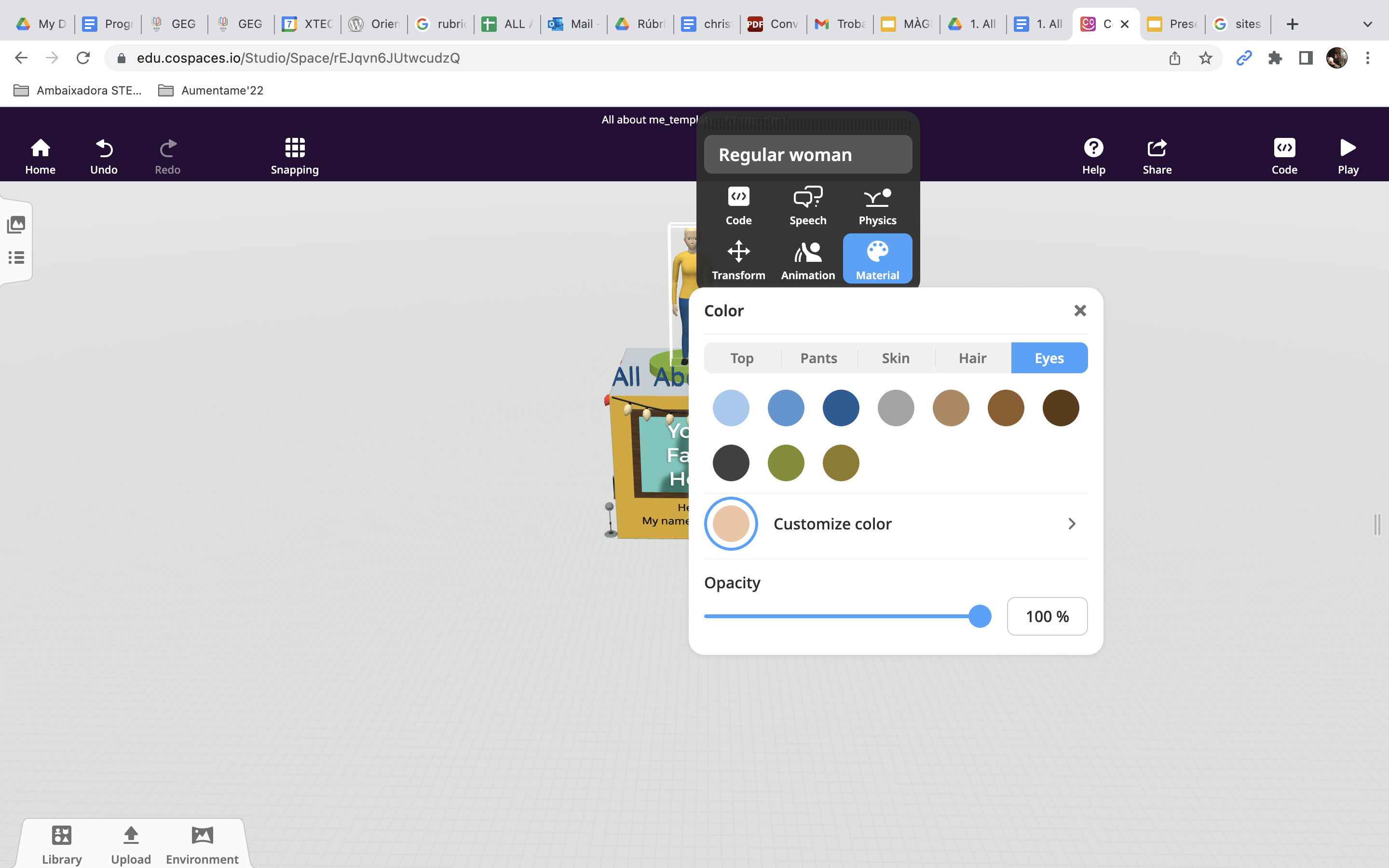This screenshot has height=868, width=1389.
Task: Switch to the Skin color tab
Action: point(896,358)
